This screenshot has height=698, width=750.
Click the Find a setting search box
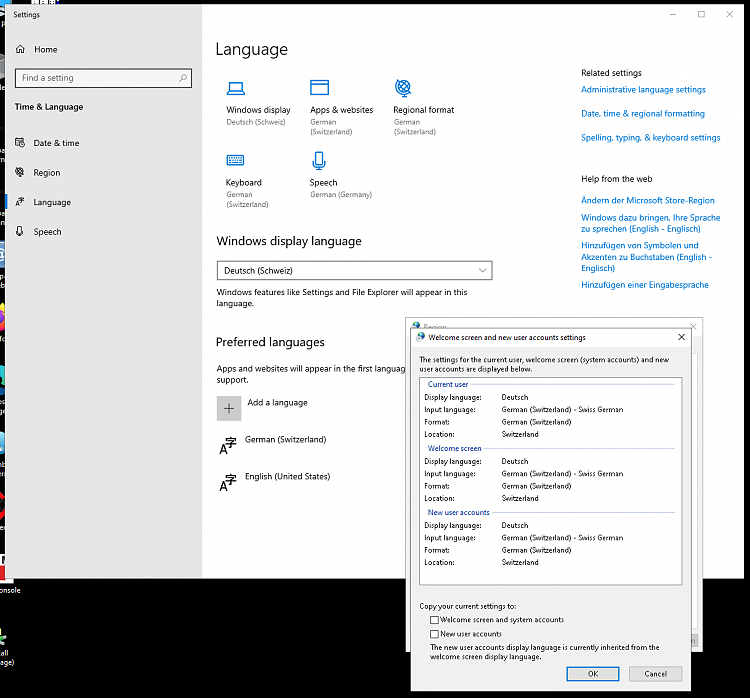click(103, 78)
